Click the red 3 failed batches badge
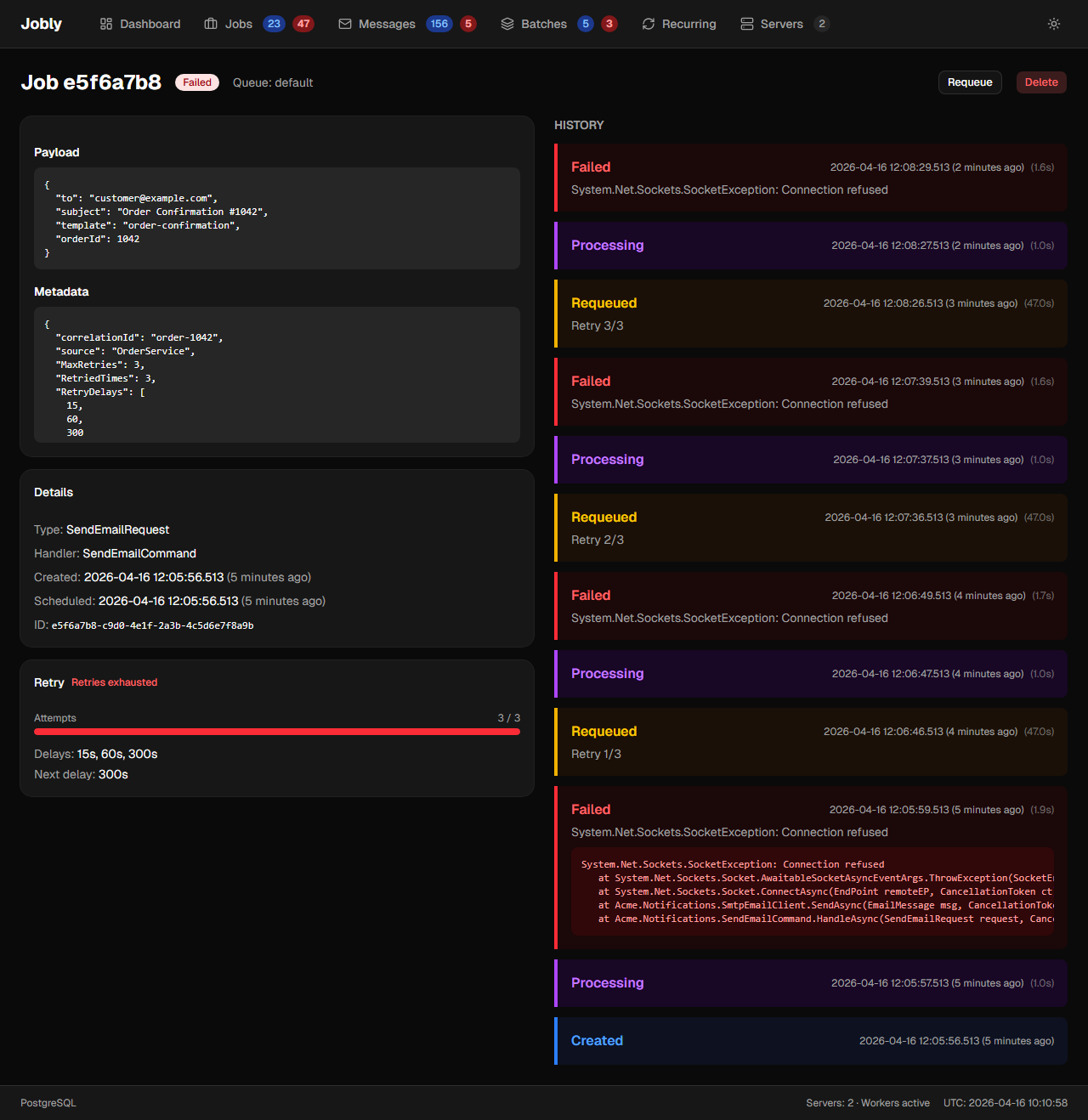Viewport: 1088px width, 1120px height. coord(609,24)
